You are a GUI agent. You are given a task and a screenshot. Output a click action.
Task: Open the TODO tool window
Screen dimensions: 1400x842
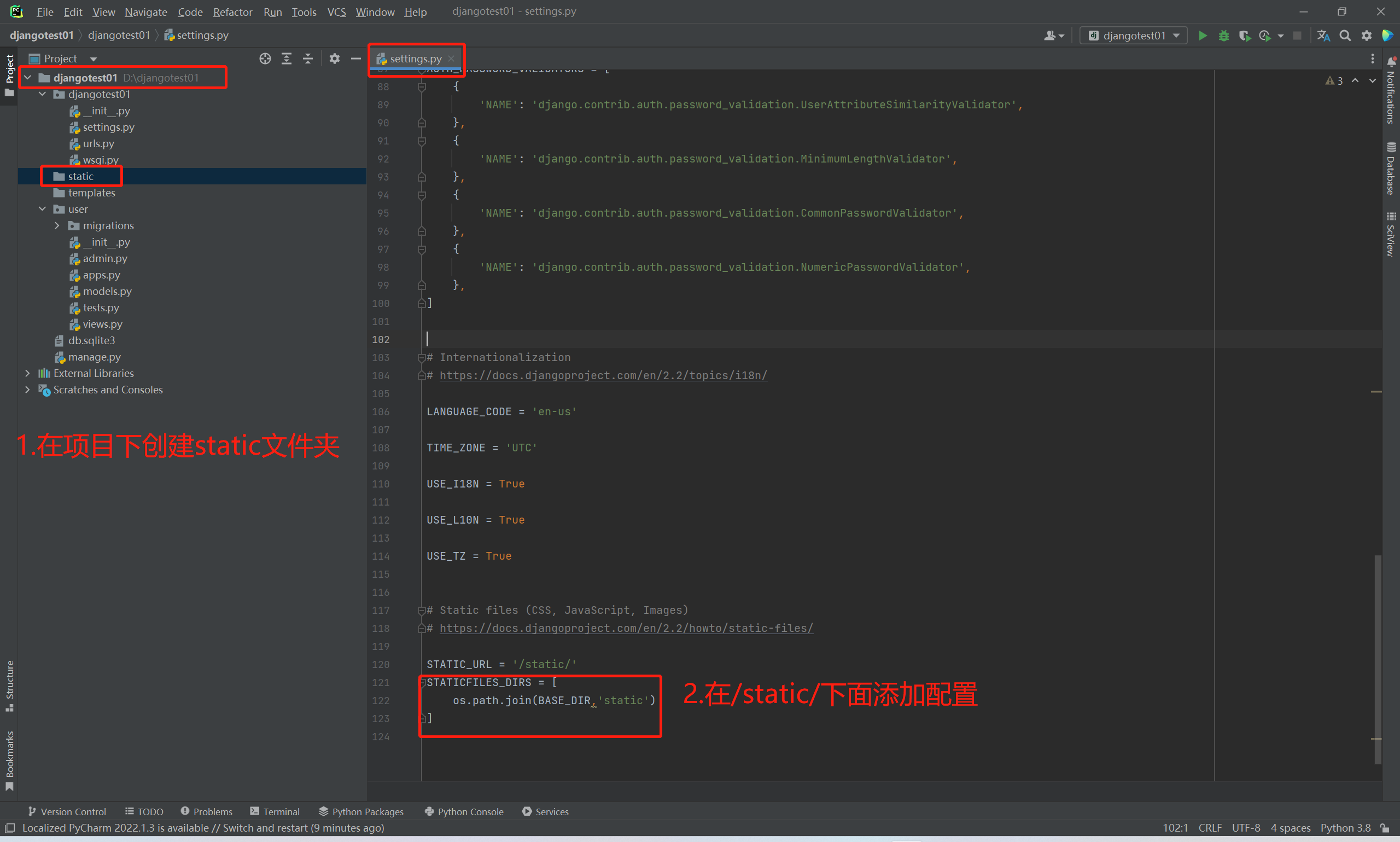pos(144,811)
